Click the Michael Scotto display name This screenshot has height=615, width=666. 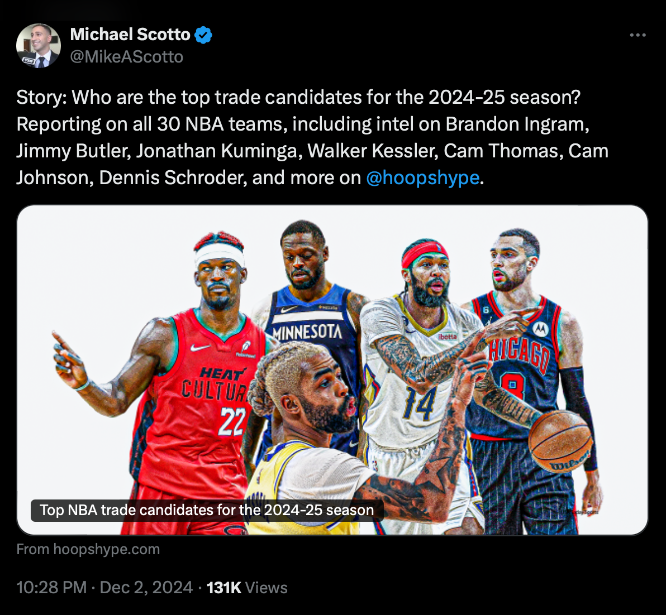pyautogui.click(x=130, y=34)
